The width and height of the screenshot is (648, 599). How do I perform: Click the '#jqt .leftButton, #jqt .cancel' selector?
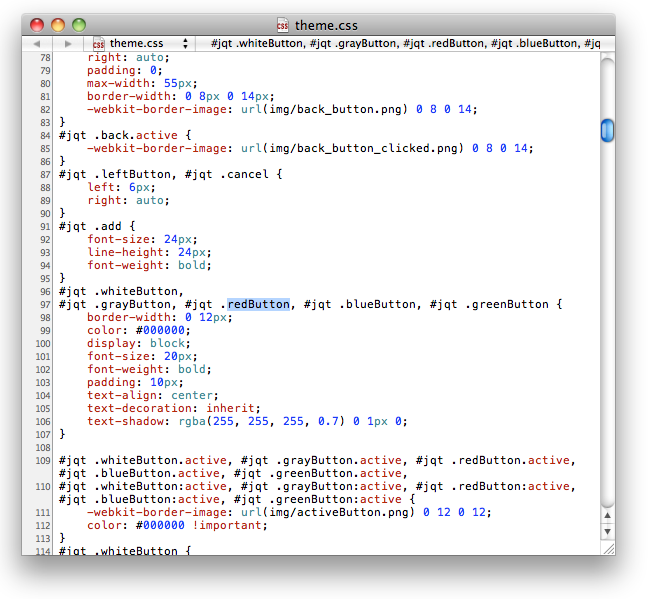pos(164,174)
